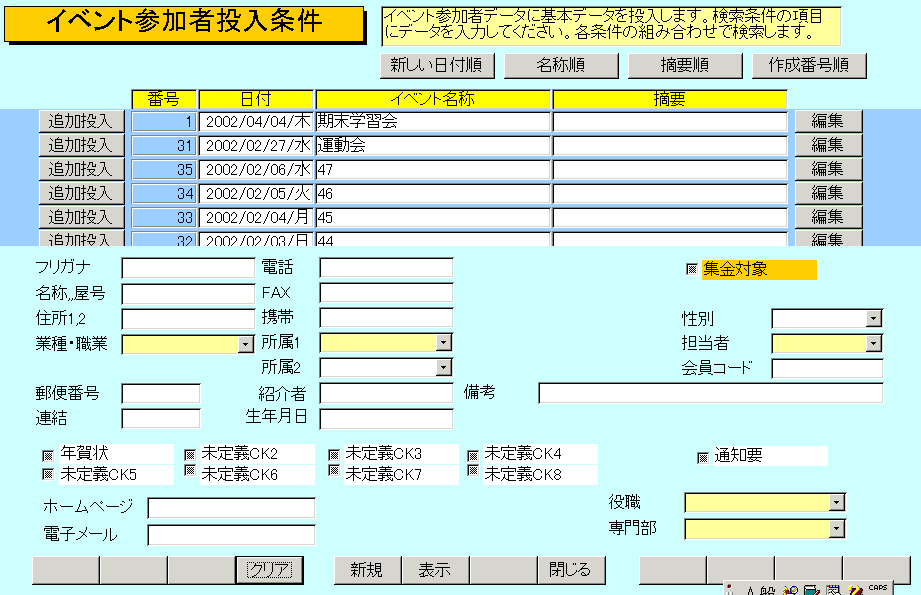Click 編集 for 期末学習会 row
The height and width of the screenshot is (595, 921).
pos(829,122)
